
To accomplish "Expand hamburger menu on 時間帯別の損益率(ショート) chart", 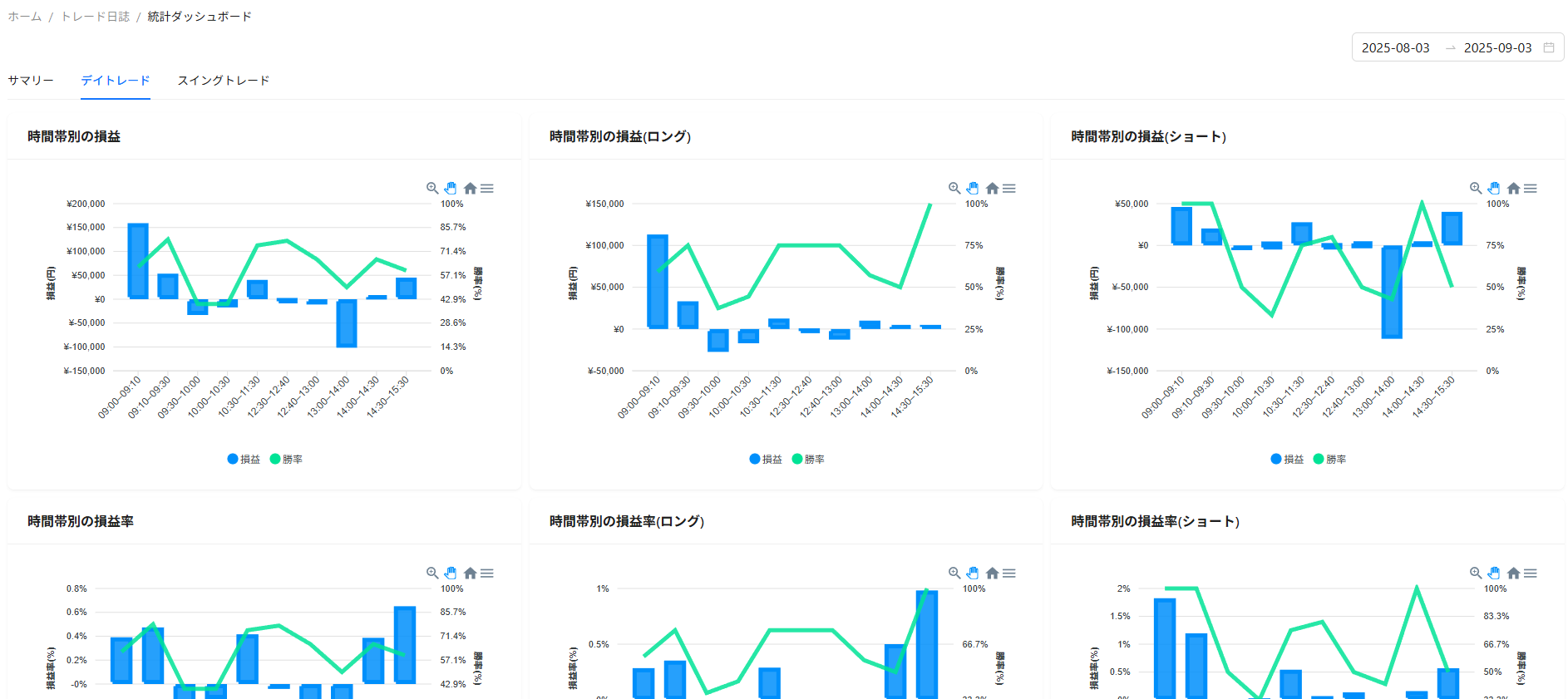I will pos(1531,573).
